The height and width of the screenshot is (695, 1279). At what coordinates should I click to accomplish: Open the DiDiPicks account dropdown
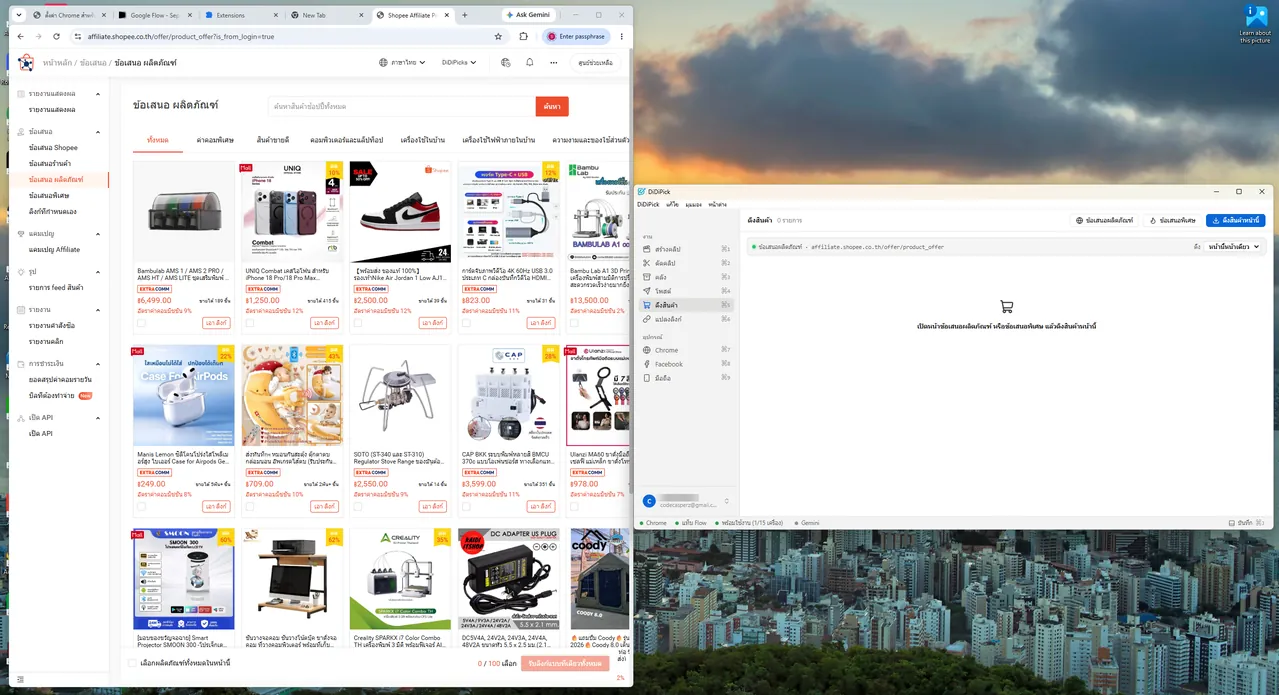[459, 62]
